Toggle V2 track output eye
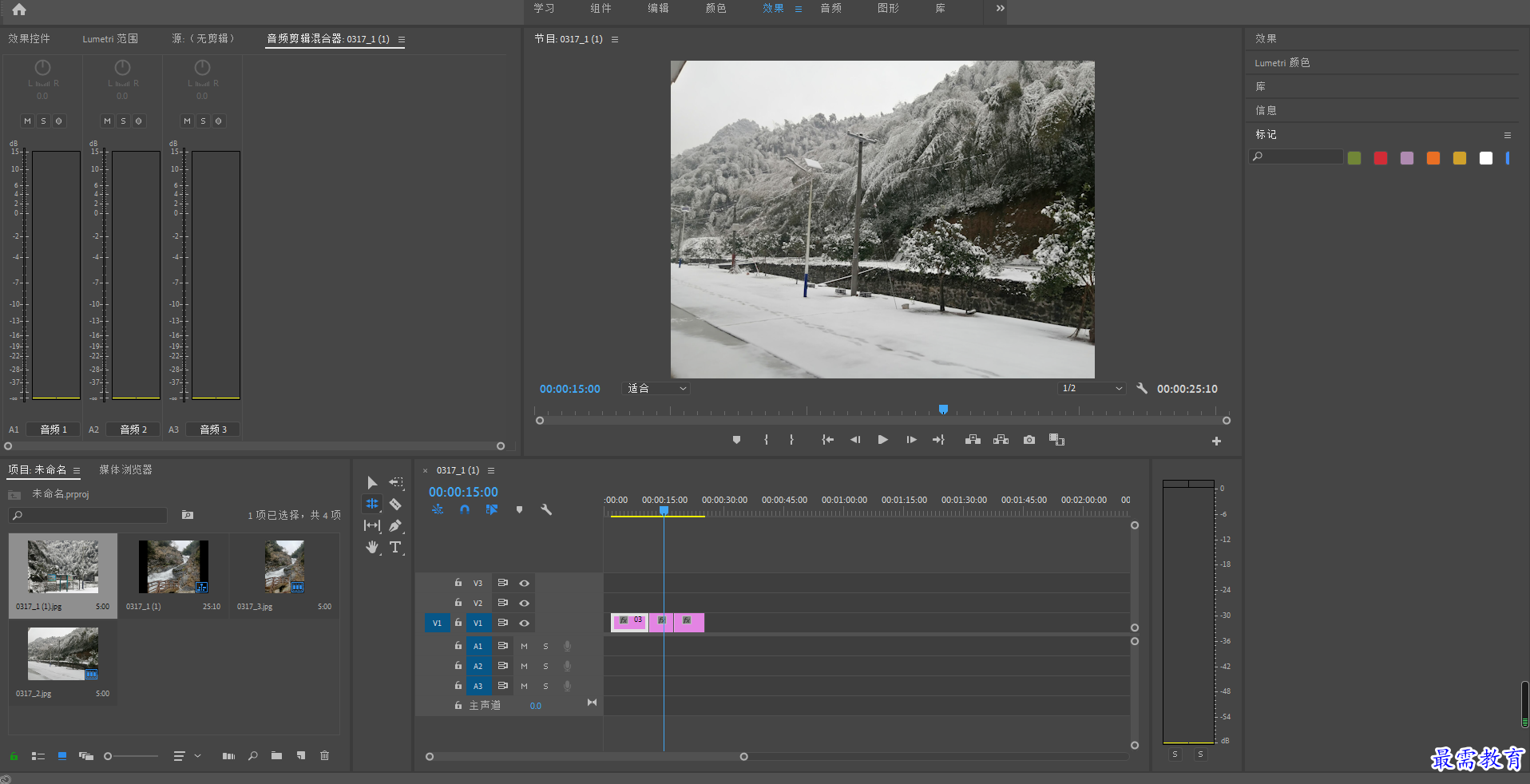Image resolution: width=1530 pixels, height=784 pixels. click(524, 603)
